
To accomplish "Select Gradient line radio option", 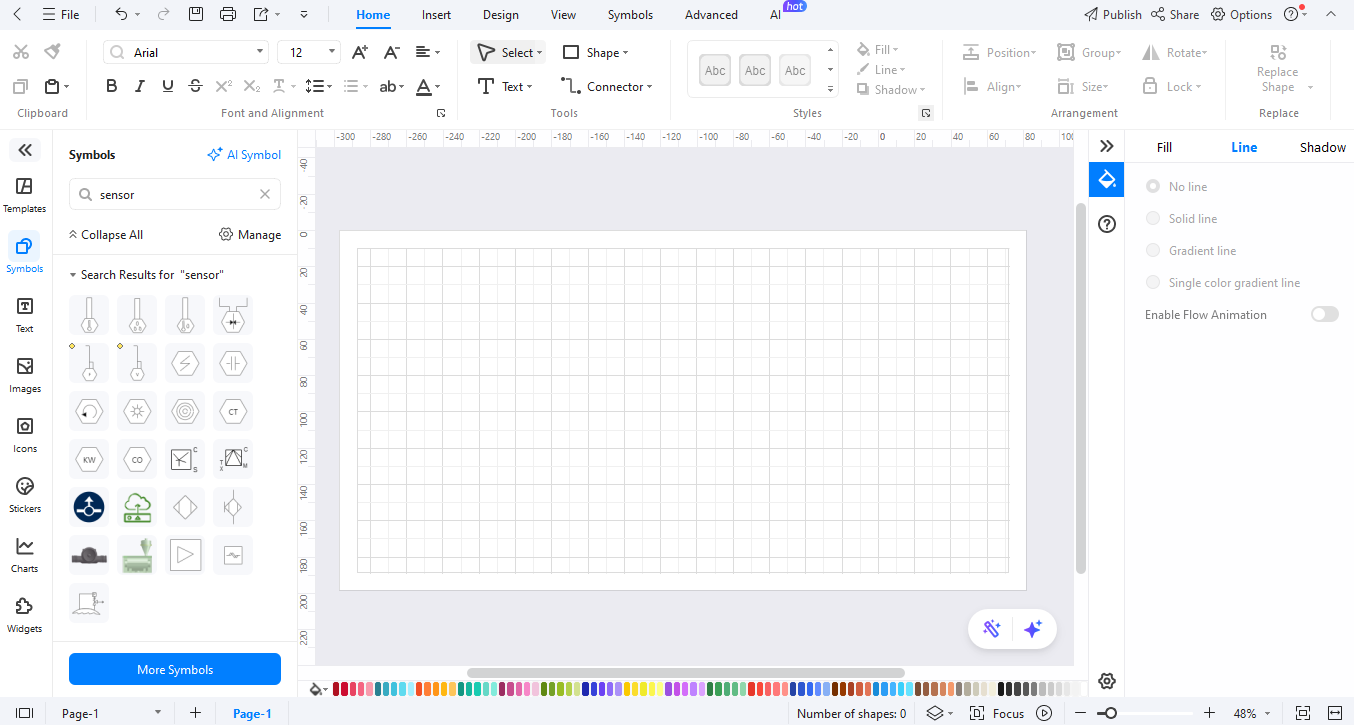I will [1153, 251].
